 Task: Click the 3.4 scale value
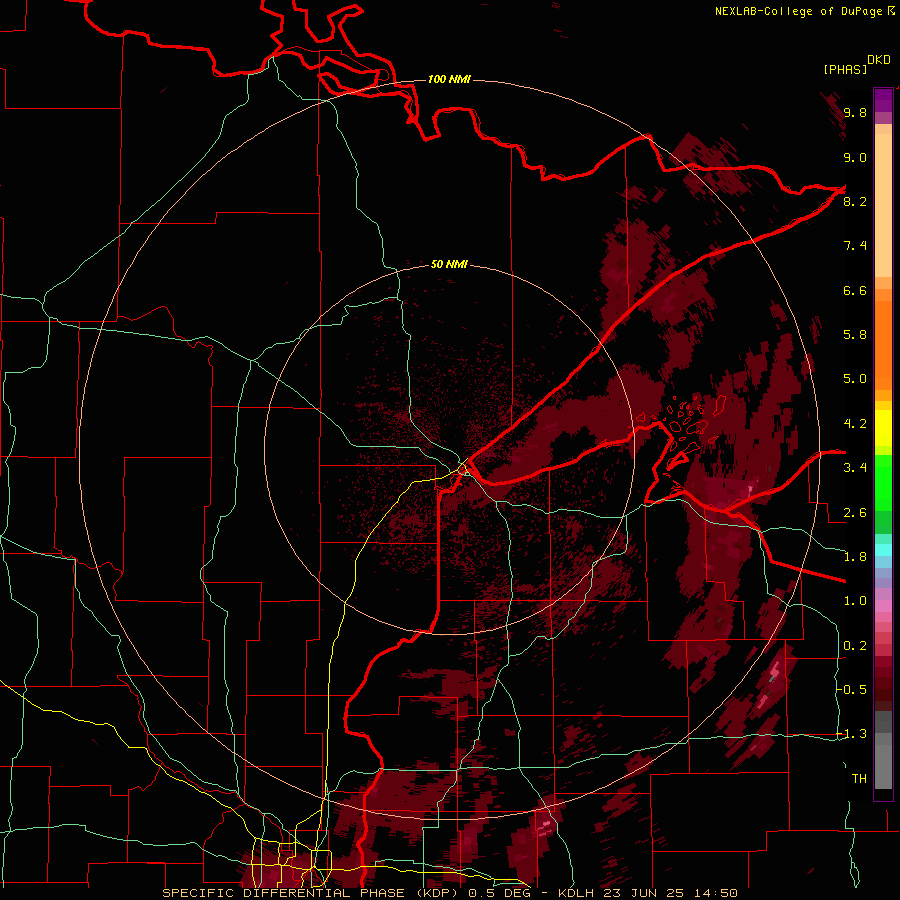point(855,468)
